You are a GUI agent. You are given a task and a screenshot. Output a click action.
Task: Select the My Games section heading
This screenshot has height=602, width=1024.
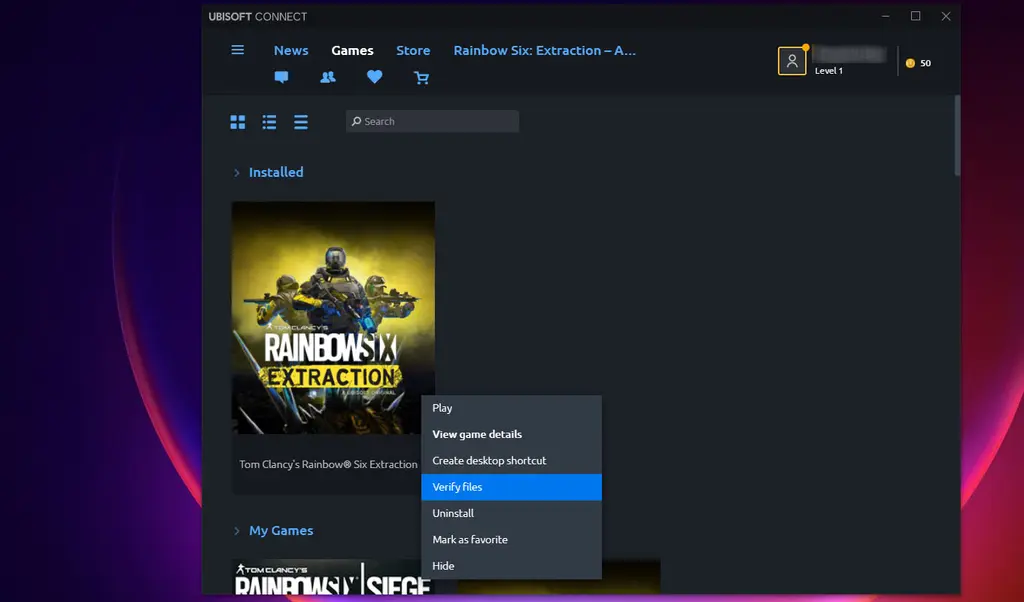[281, 531]
